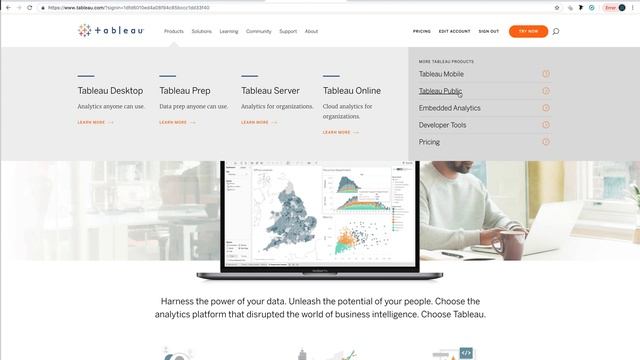Image resolution: width=640 pixels, height=360 pixels.
Task: Open the Tableau Desktop heading
Action: point(110,91)
